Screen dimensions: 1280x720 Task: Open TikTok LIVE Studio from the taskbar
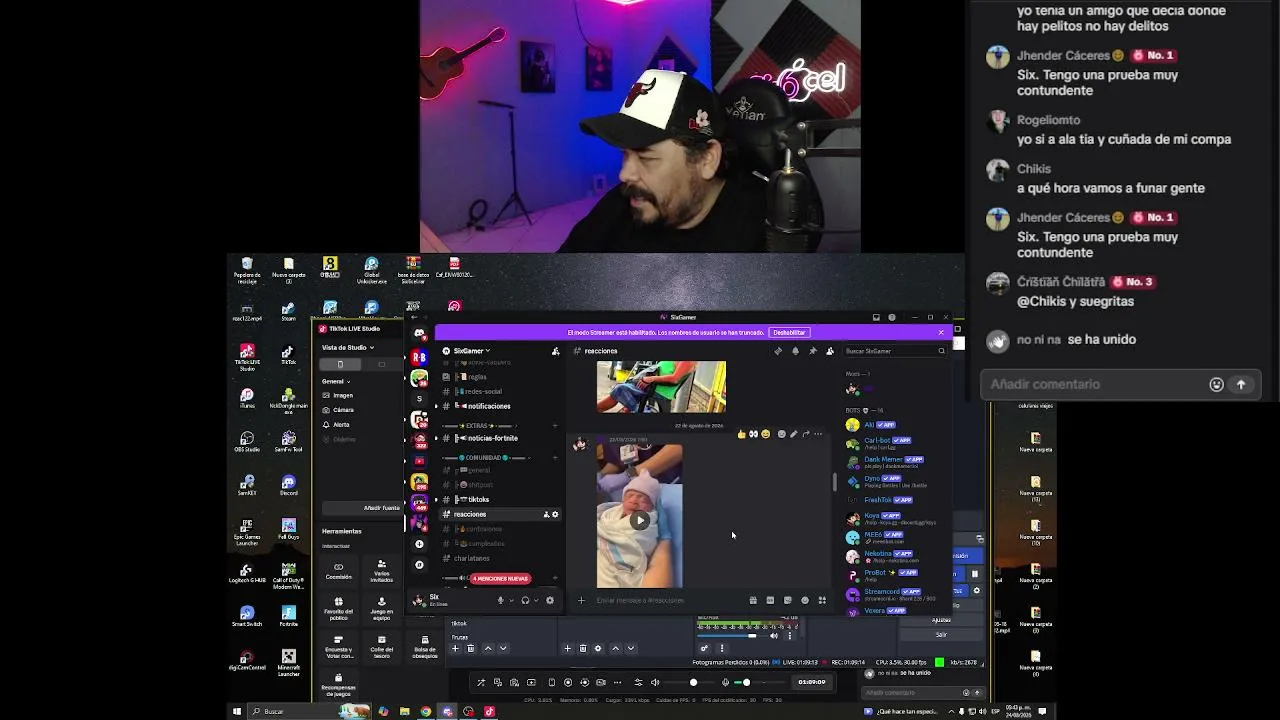click(489, 711)
